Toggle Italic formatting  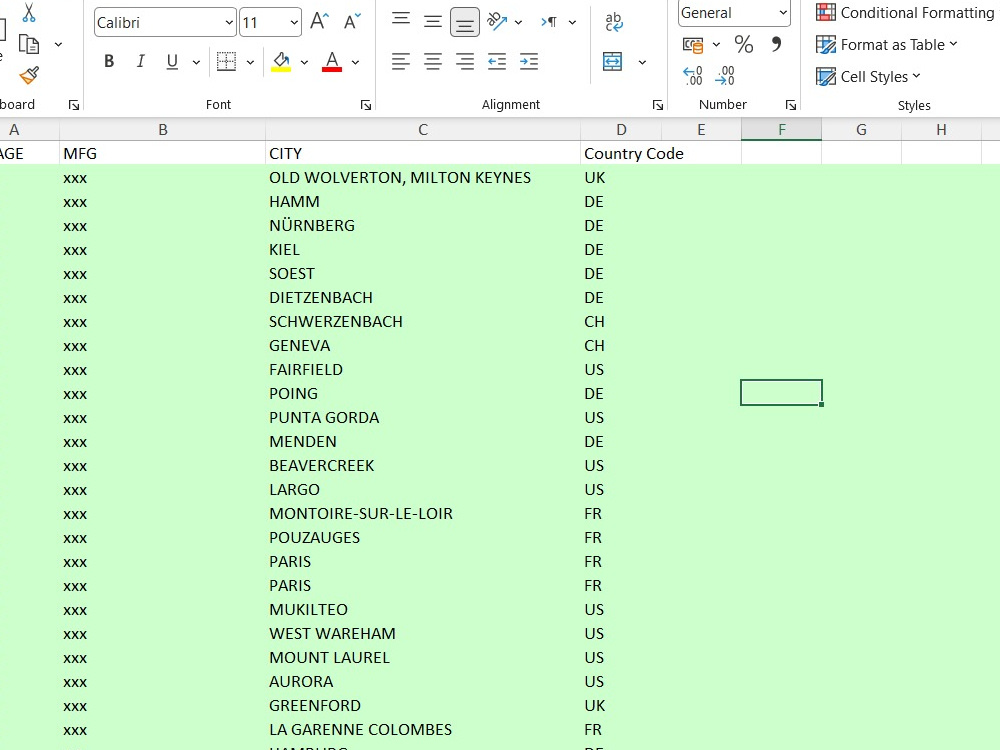(140, 61)
